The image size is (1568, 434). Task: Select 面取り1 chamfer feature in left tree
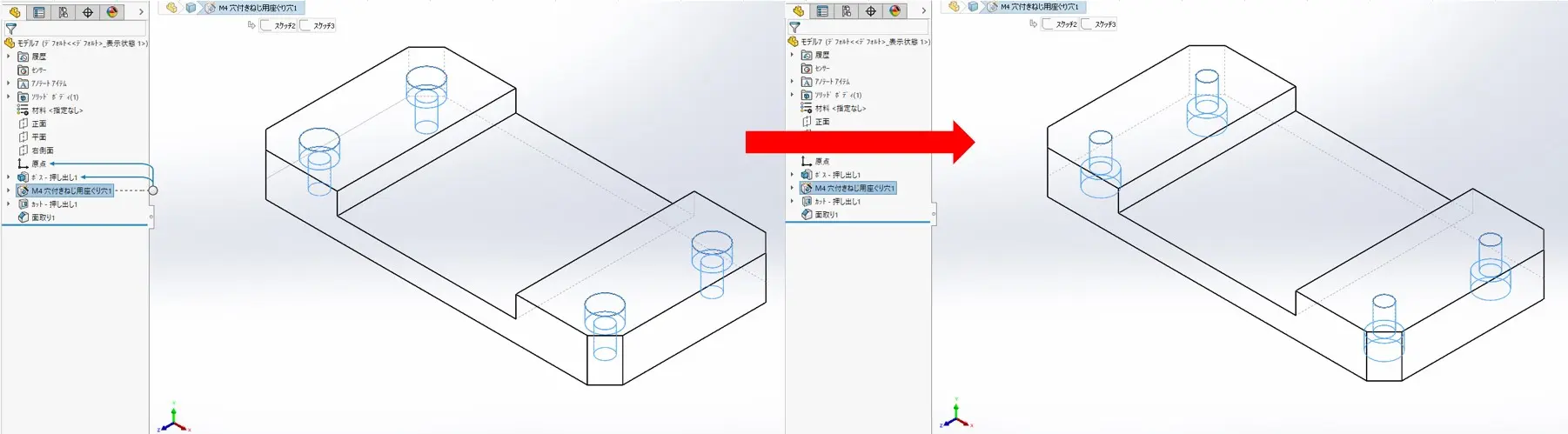43,217
